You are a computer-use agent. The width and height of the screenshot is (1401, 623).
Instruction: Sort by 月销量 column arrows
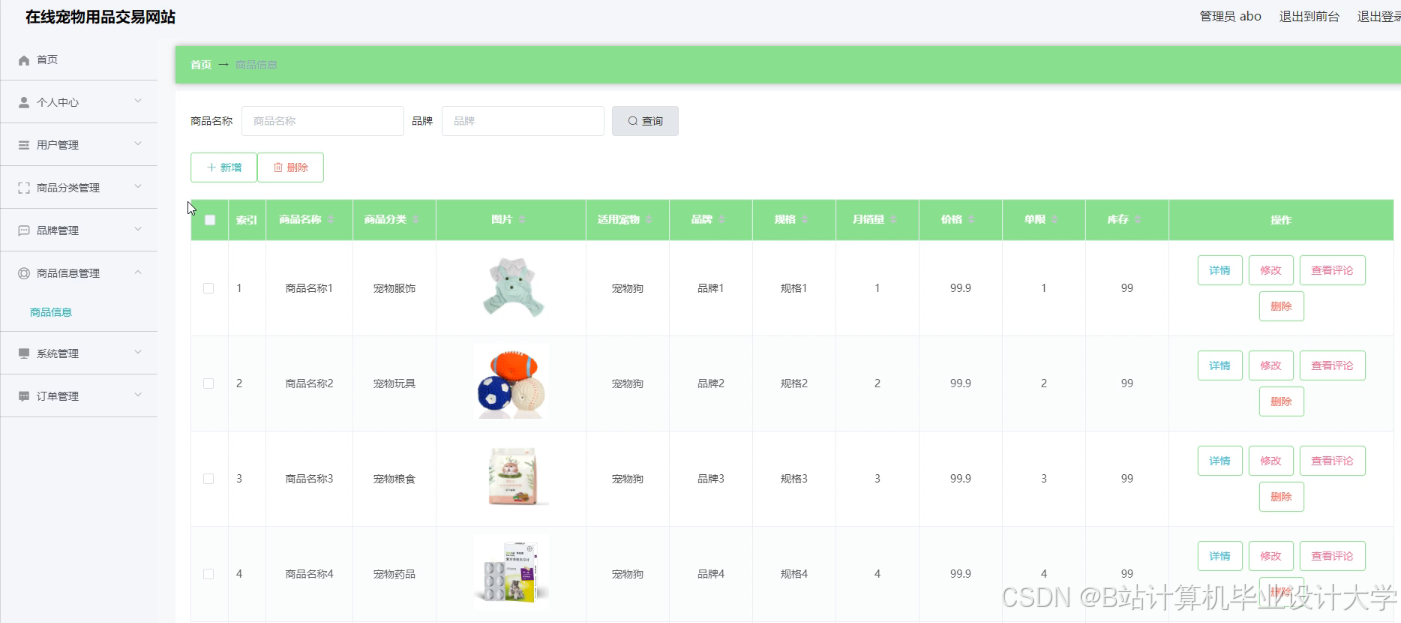[x=894, y=220]
